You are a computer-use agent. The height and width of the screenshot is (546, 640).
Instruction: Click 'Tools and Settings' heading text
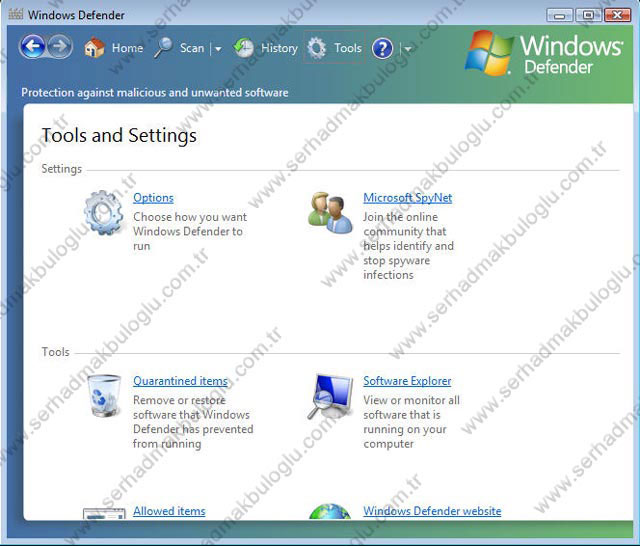[x=119, y=135]
